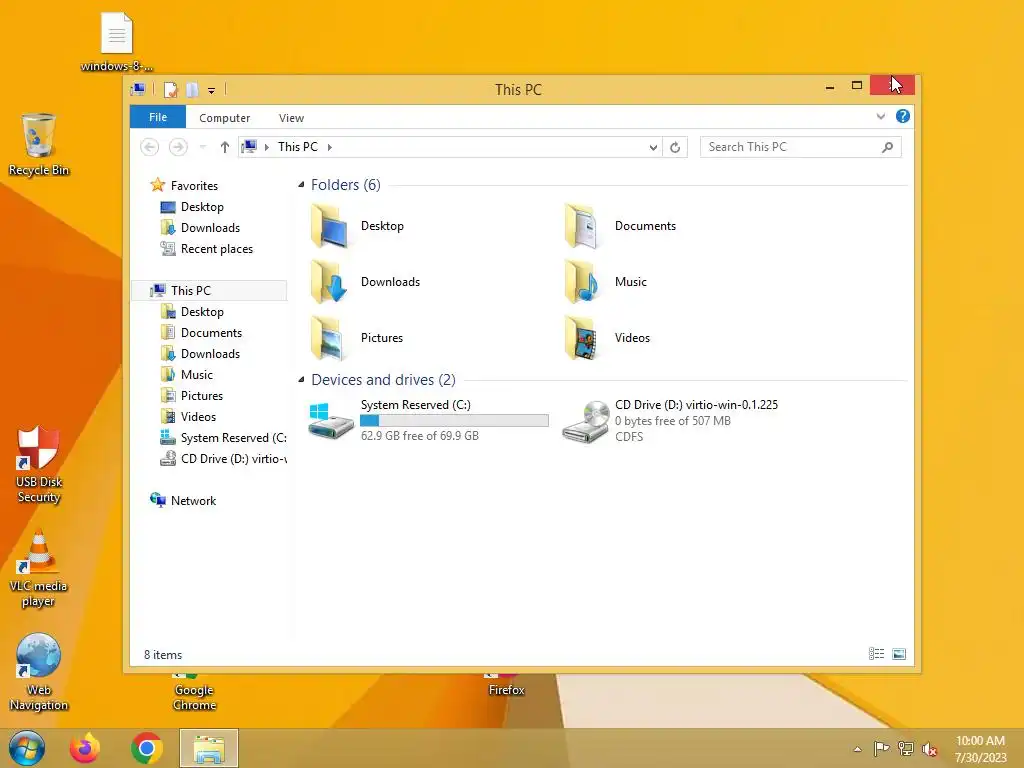Launch Google Chrome from the taskbar
This screenshot has width=1024, height=768.
(x=147, y=748)
